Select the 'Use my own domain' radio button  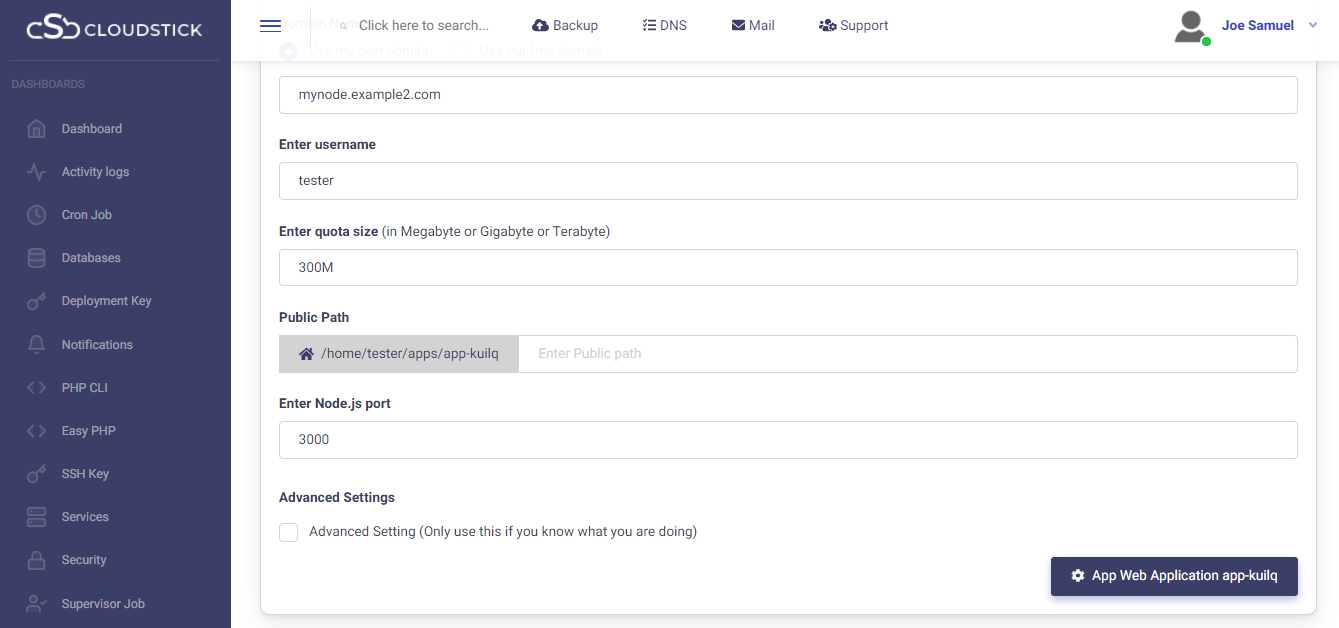288,51
